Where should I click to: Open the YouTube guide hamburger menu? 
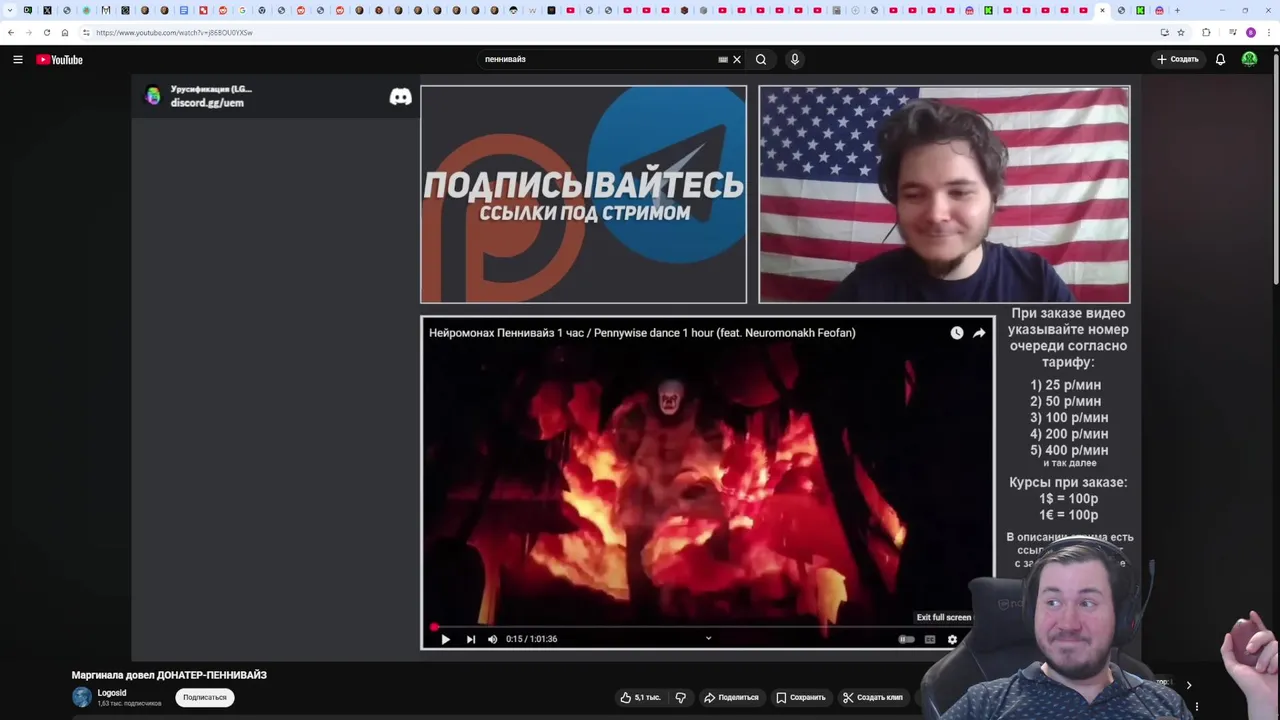(18, 60)
